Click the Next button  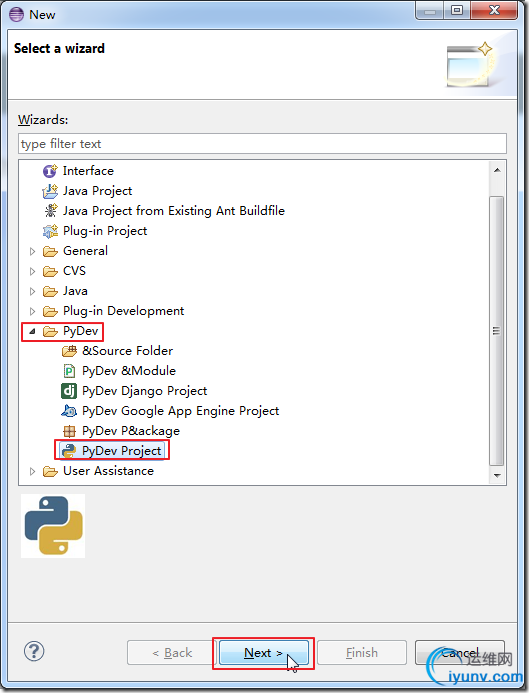263,653
